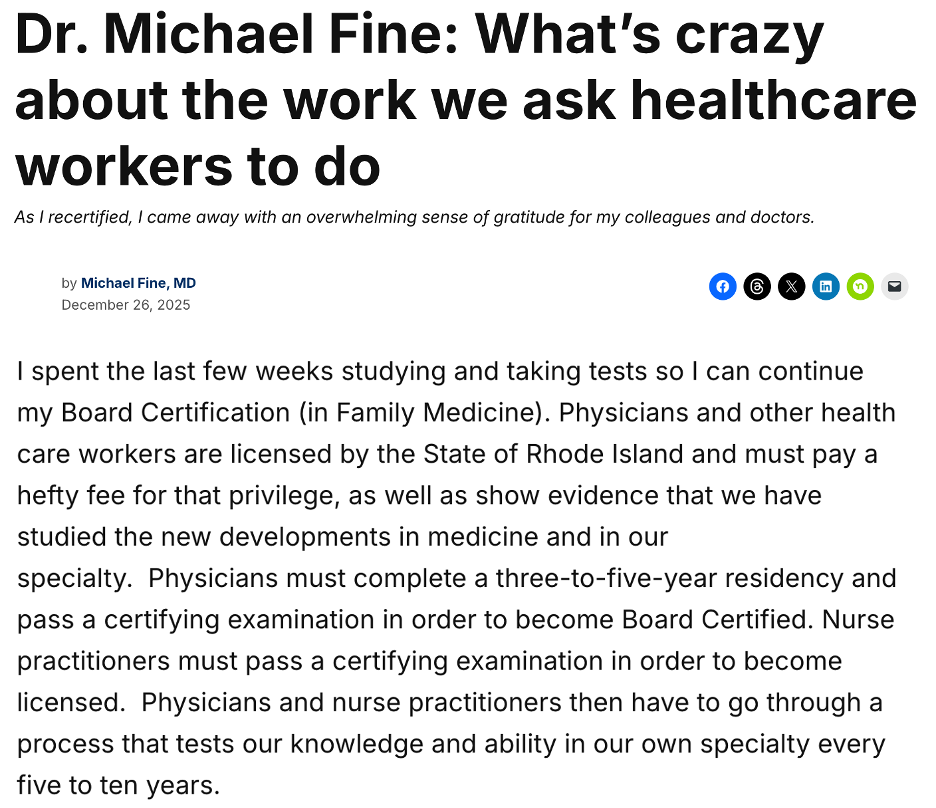This screenshot has height=808, width=936.
Task: Email this article via envelope icon
Action: point(894,287)
